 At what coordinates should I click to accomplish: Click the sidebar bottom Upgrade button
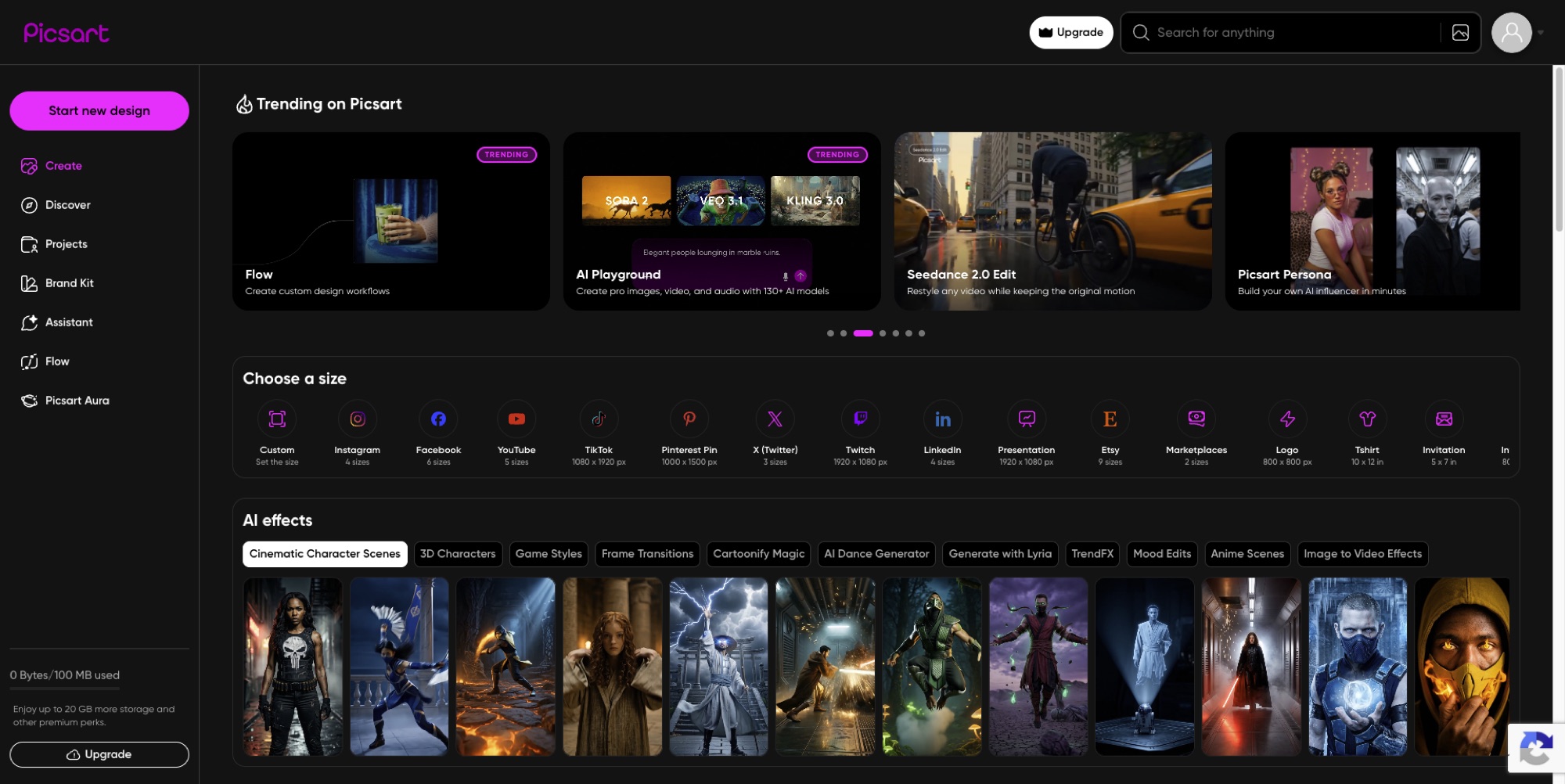[99, 754]
